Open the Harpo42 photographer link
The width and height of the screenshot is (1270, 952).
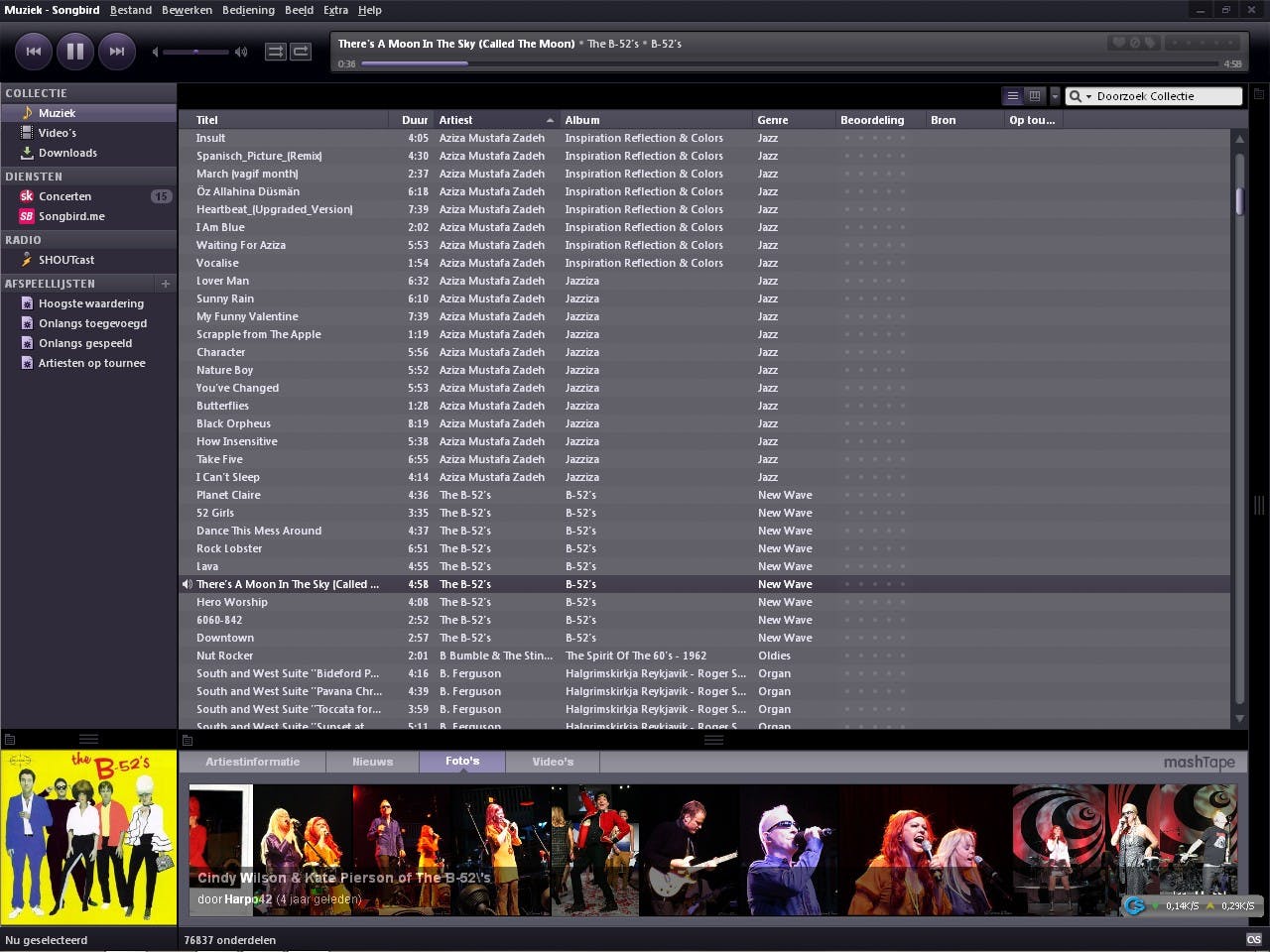[248, 899]
